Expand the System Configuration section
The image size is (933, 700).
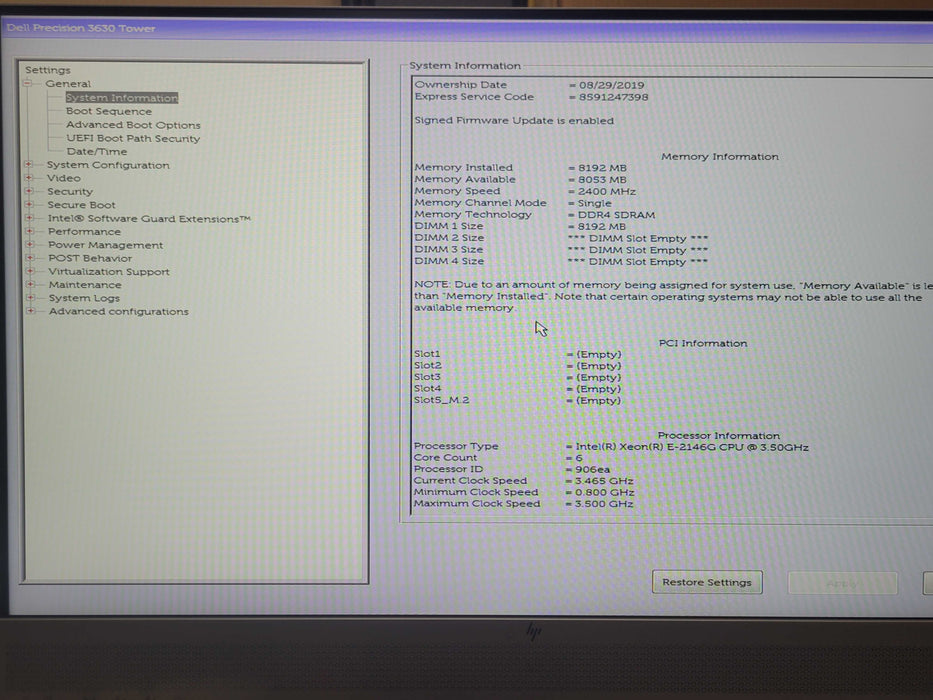[x=31, y=165]
